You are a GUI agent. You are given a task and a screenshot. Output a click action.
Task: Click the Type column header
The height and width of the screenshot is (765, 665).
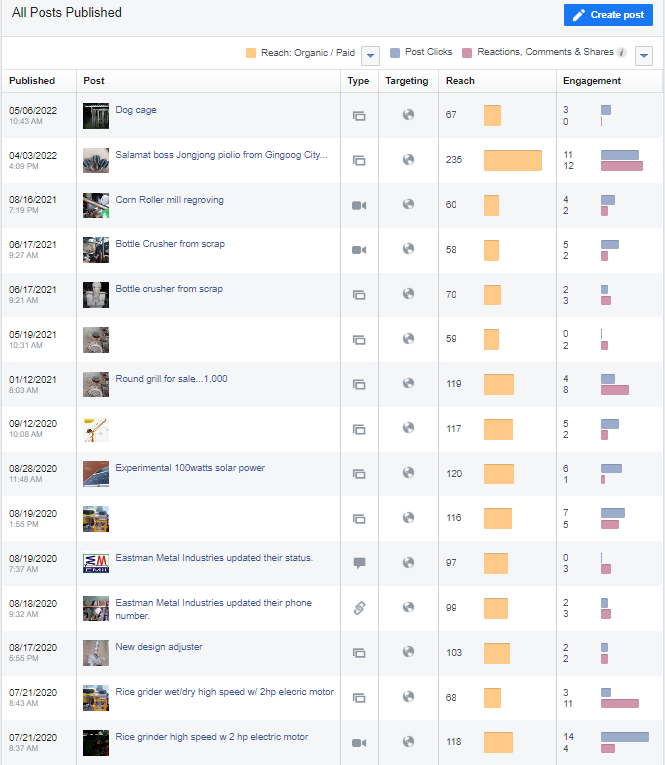pos(358,81)
